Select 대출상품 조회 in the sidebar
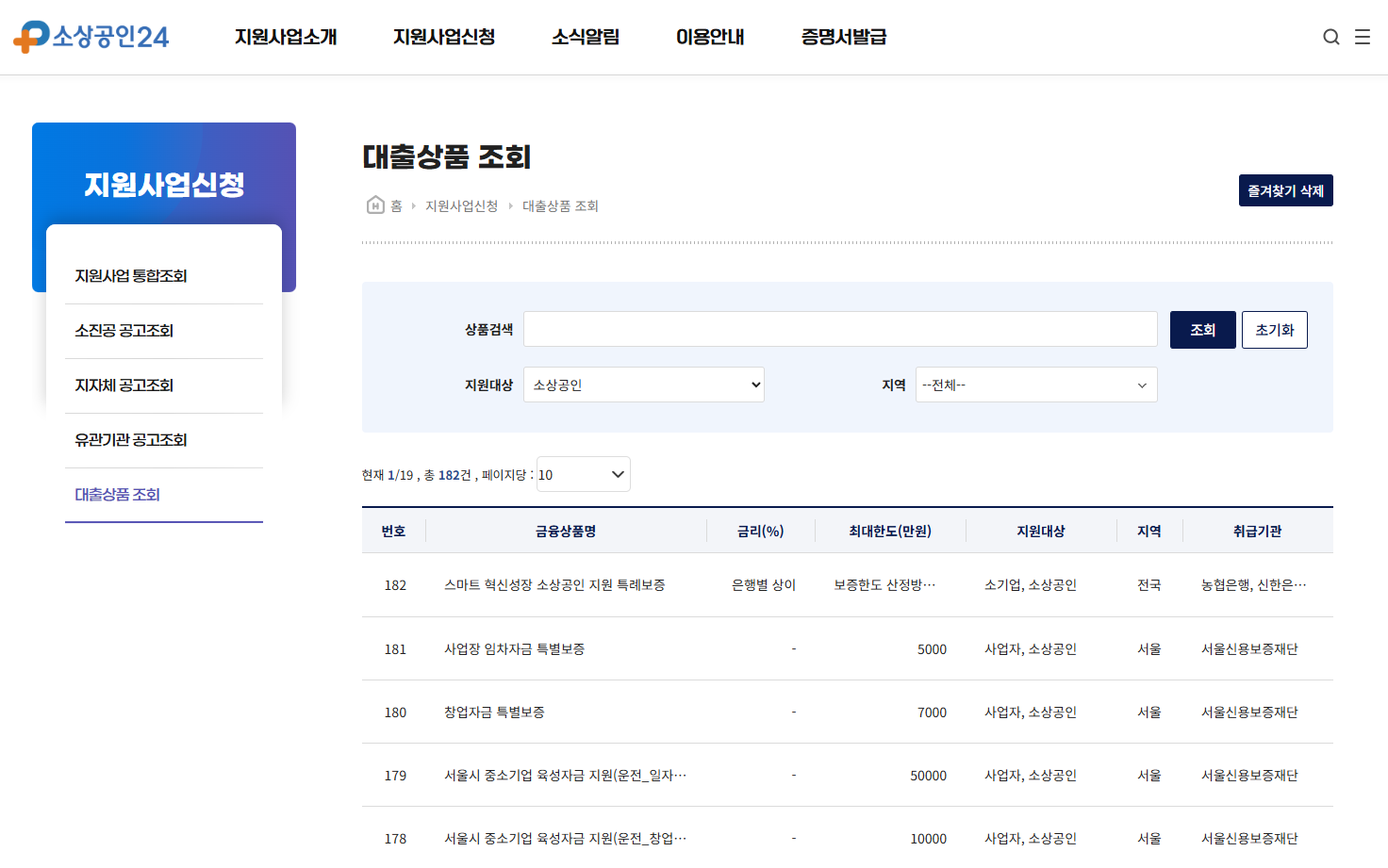Screen dimensions: 1388x868 pyautogui.click(x=117, y=494)
